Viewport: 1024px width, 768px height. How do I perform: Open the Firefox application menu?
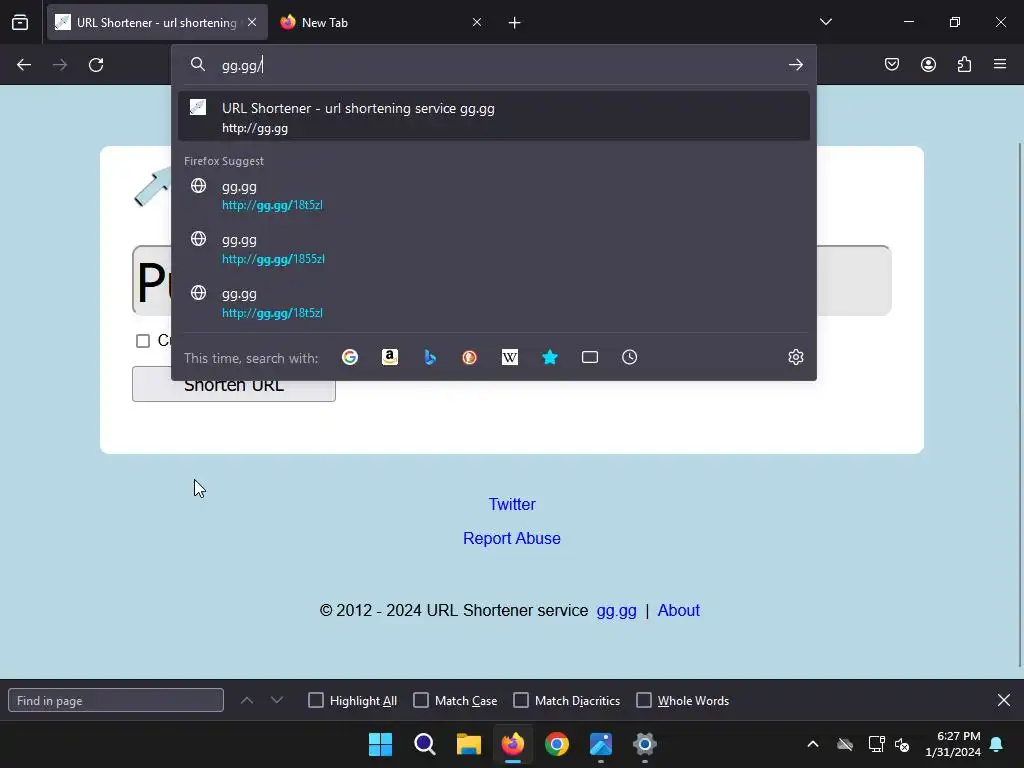[1000, 64]
